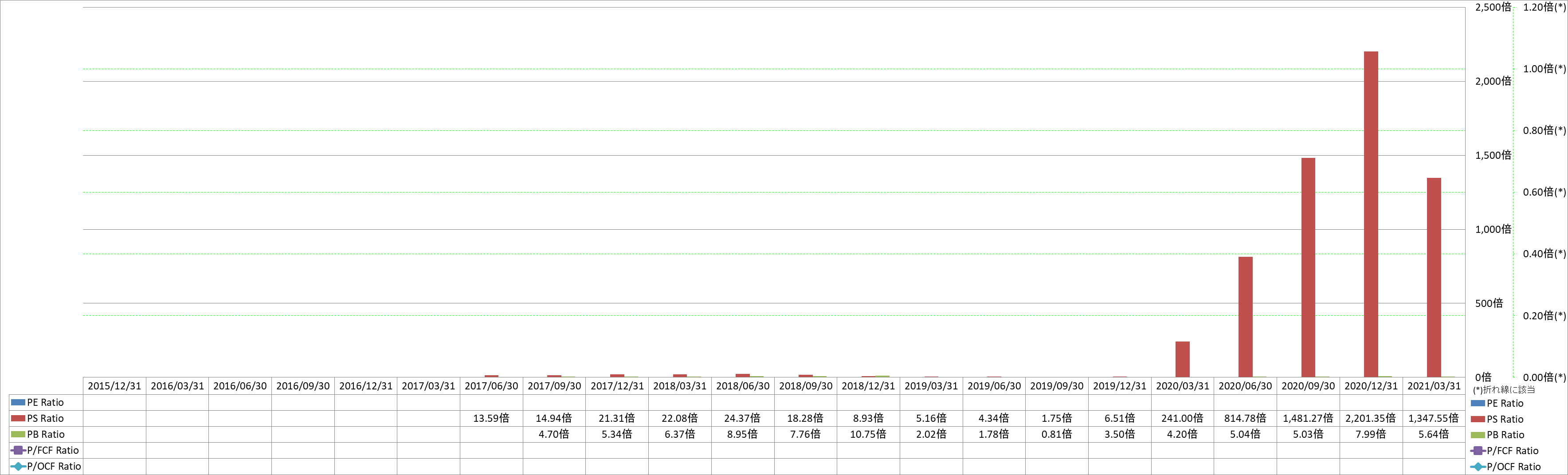Click the 2015/12/31 date header
Image resolution: width=1568 pixels, height=475 pixels.
(x=114, y=386)
